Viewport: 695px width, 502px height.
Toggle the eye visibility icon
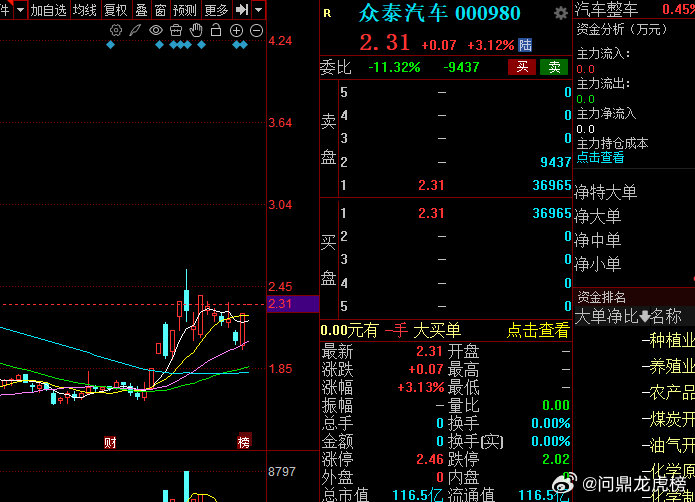(156, 30)
